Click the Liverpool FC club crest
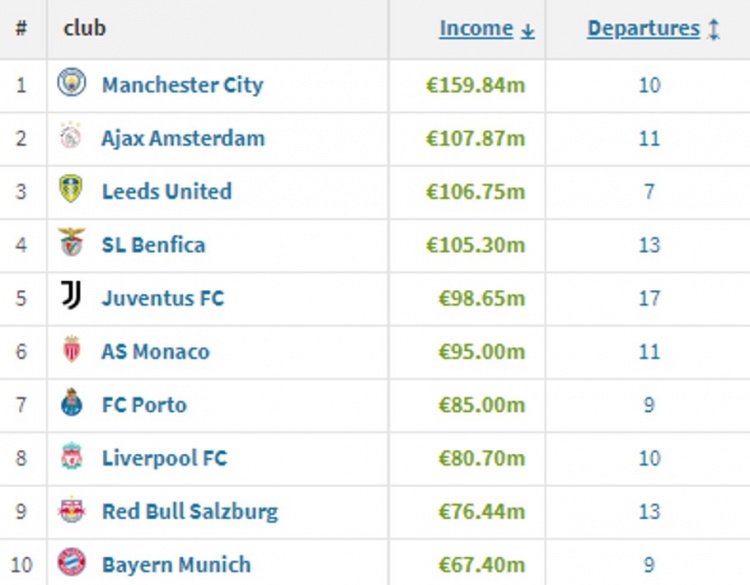The width and height of the screenshot is (750, 585). tap(71, 458)
